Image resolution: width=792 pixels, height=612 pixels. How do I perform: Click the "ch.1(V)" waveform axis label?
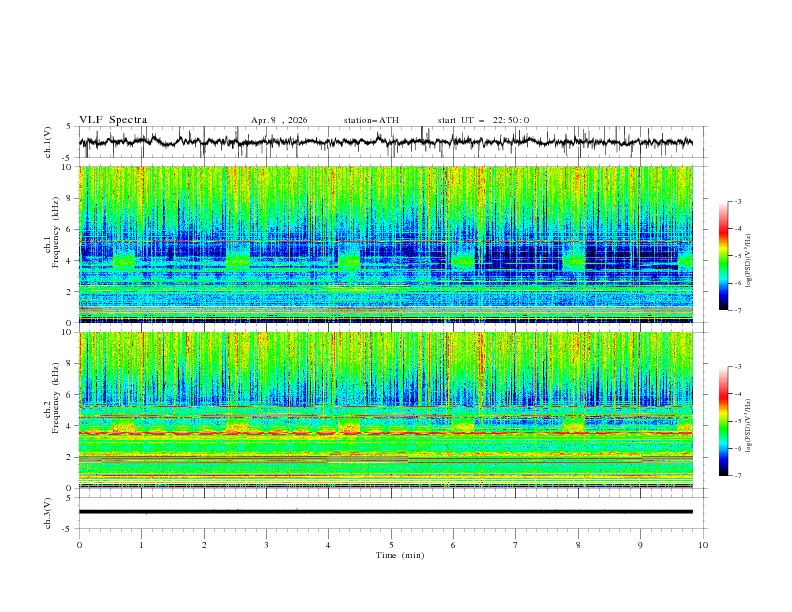[48, 142]
